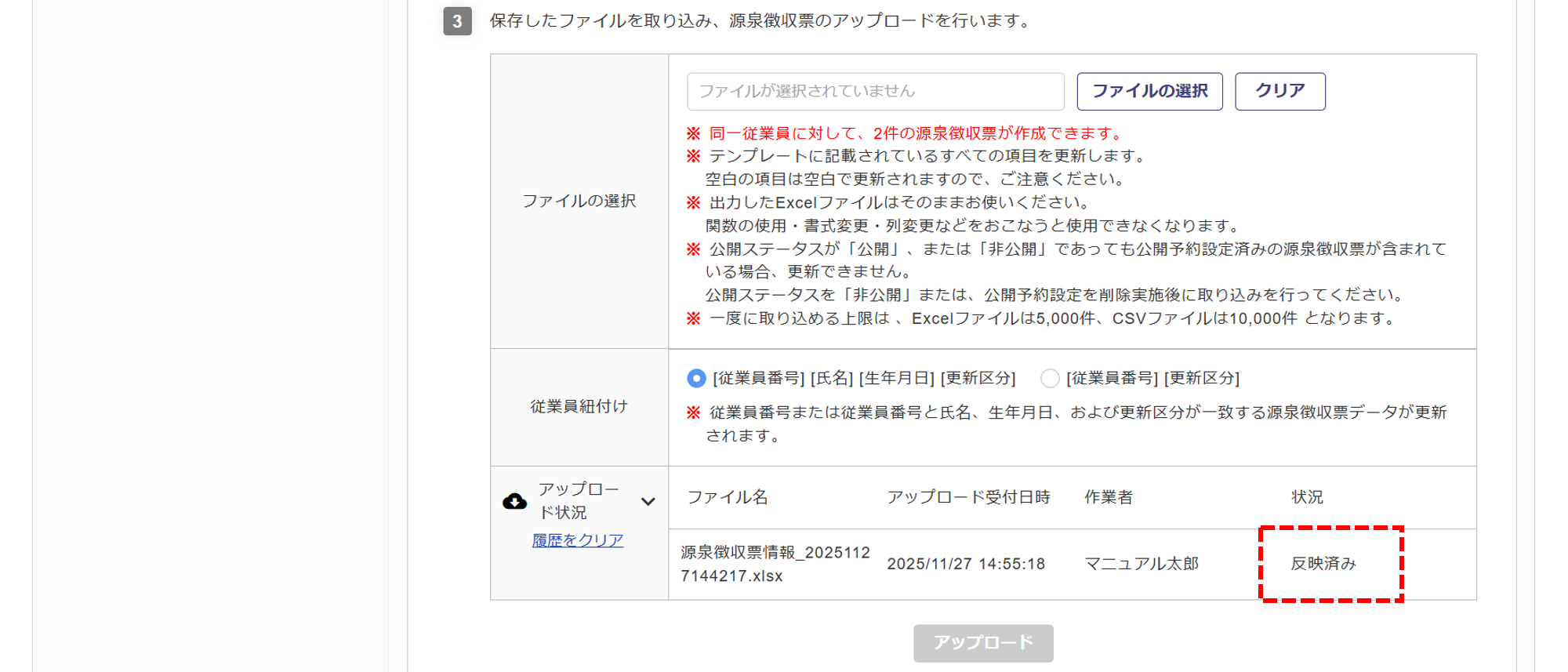Click the アップロード状況 label text
This screenshot has width=1568, height=672.
point(578,500)
